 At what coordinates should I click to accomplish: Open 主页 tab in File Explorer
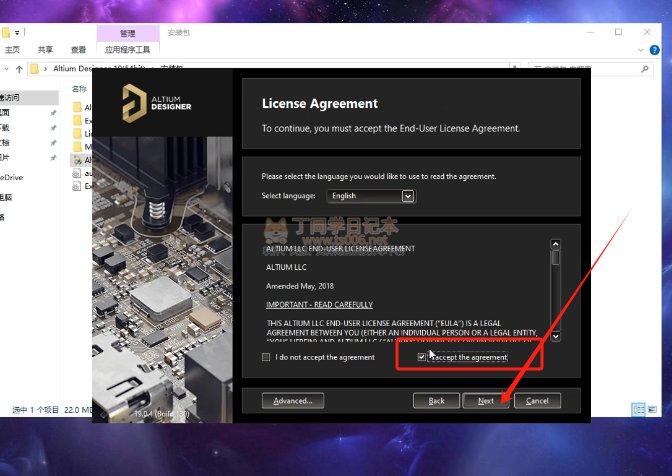click(x=12, y=50)
